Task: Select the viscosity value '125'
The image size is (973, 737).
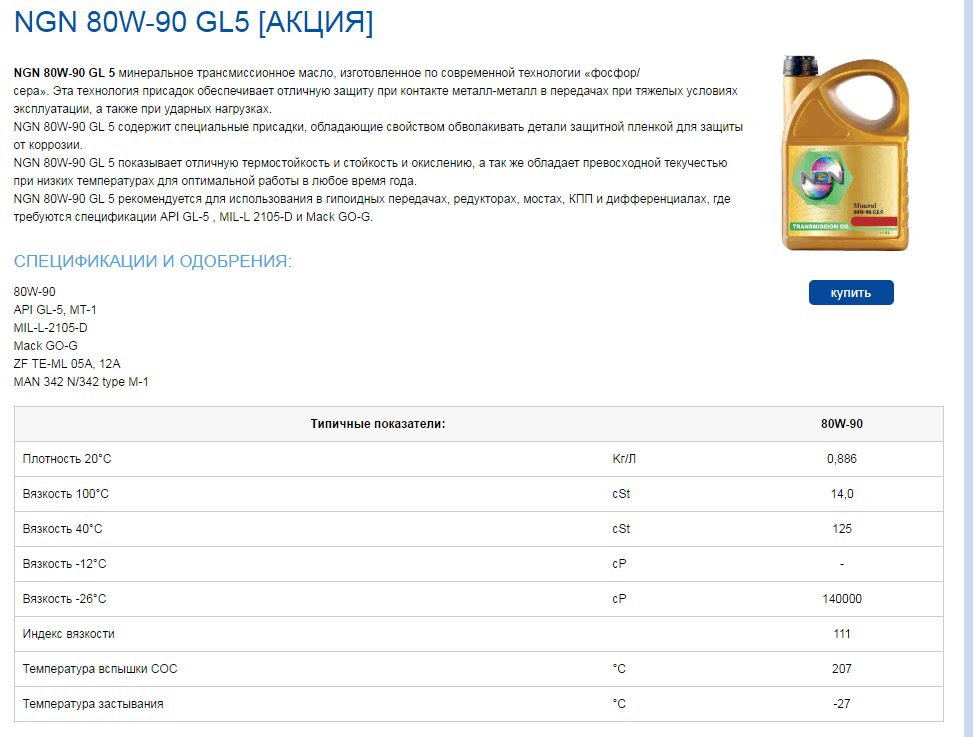Action: (842, 529)
